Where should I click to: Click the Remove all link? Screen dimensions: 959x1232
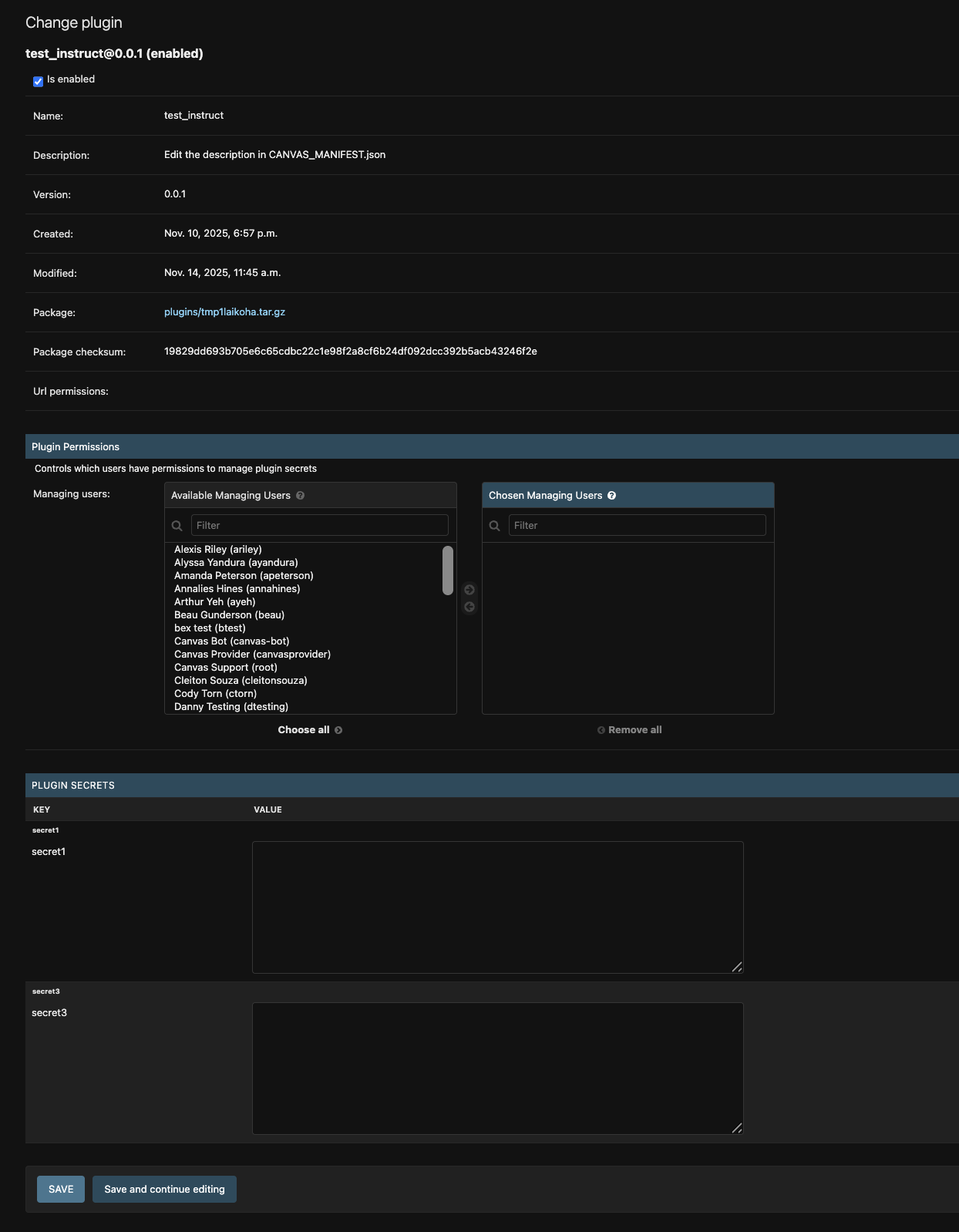629,730
